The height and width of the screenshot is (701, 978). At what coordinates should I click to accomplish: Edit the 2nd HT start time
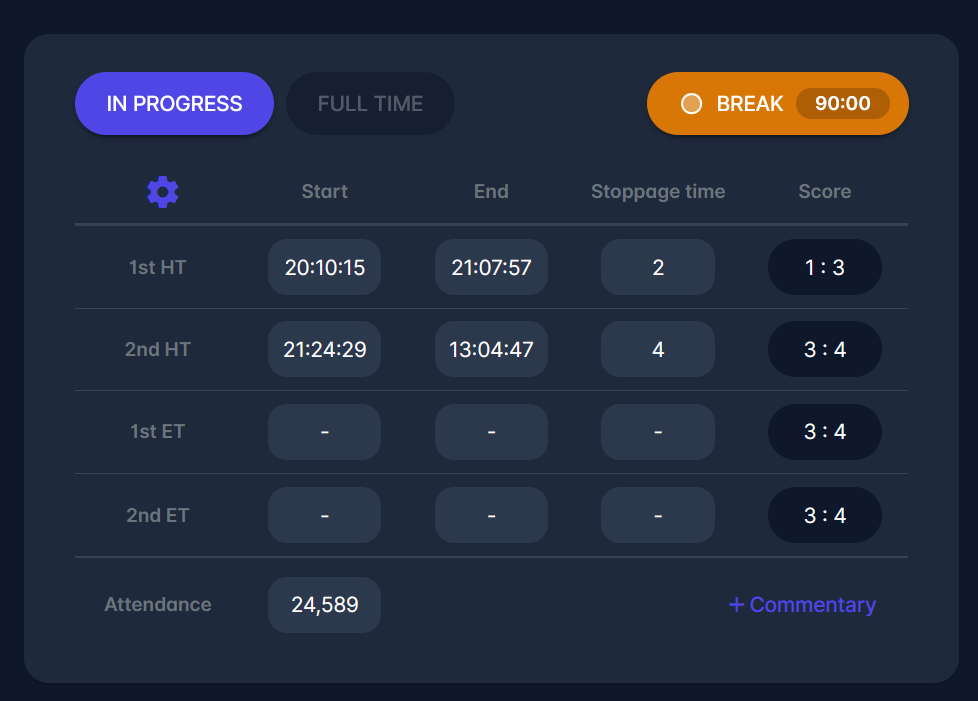pos(324,350)
